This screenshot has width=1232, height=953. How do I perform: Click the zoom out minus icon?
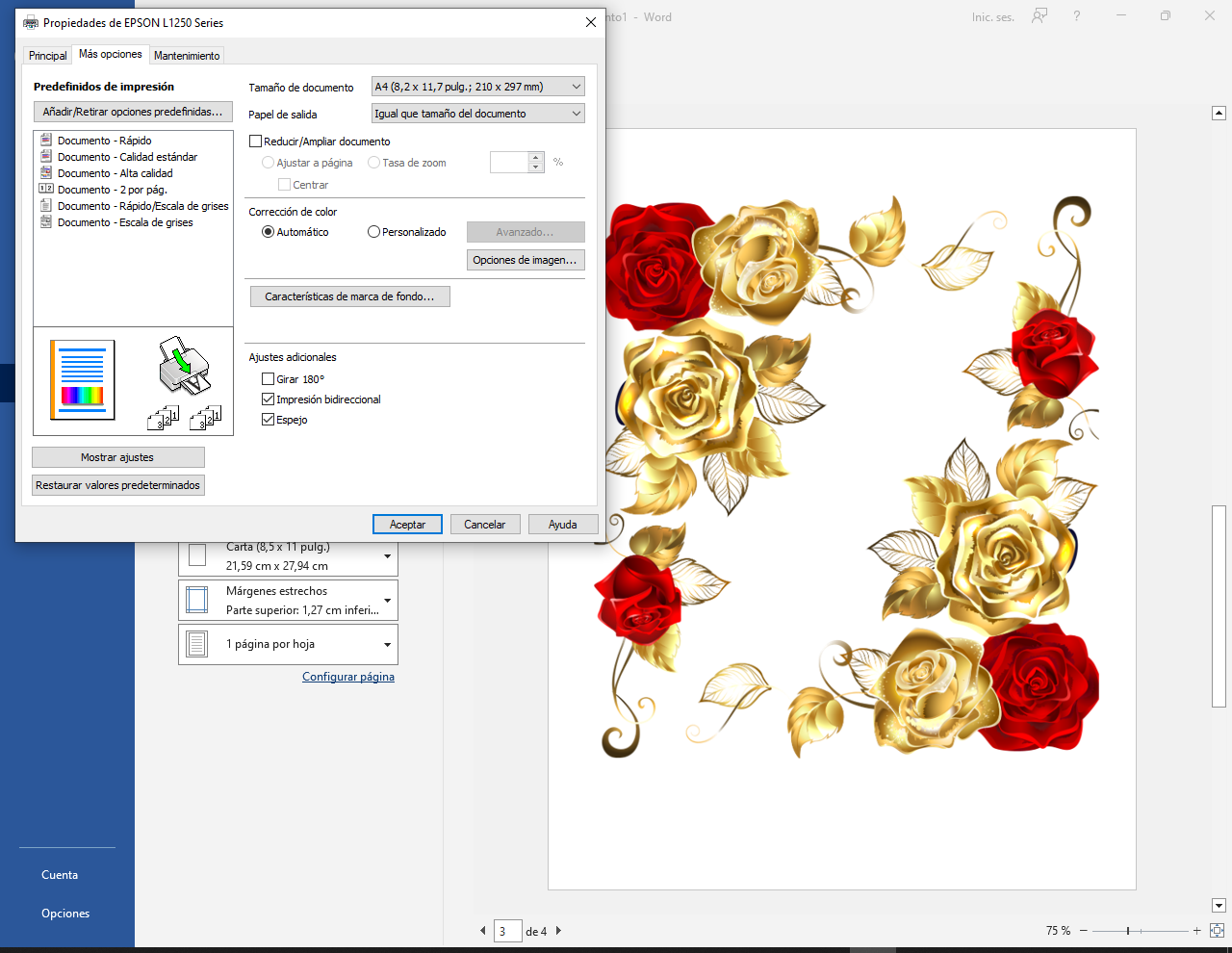click(1084, 931)
